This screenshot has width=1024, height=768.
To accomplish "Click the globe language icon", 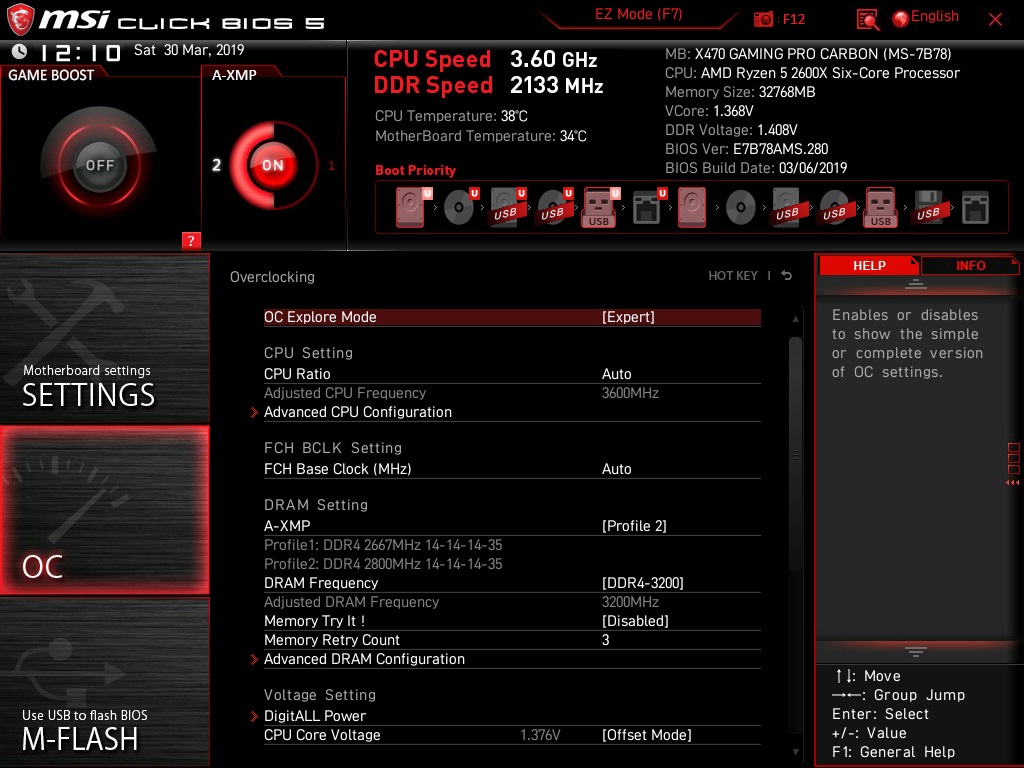I will (x=901, y=19).
